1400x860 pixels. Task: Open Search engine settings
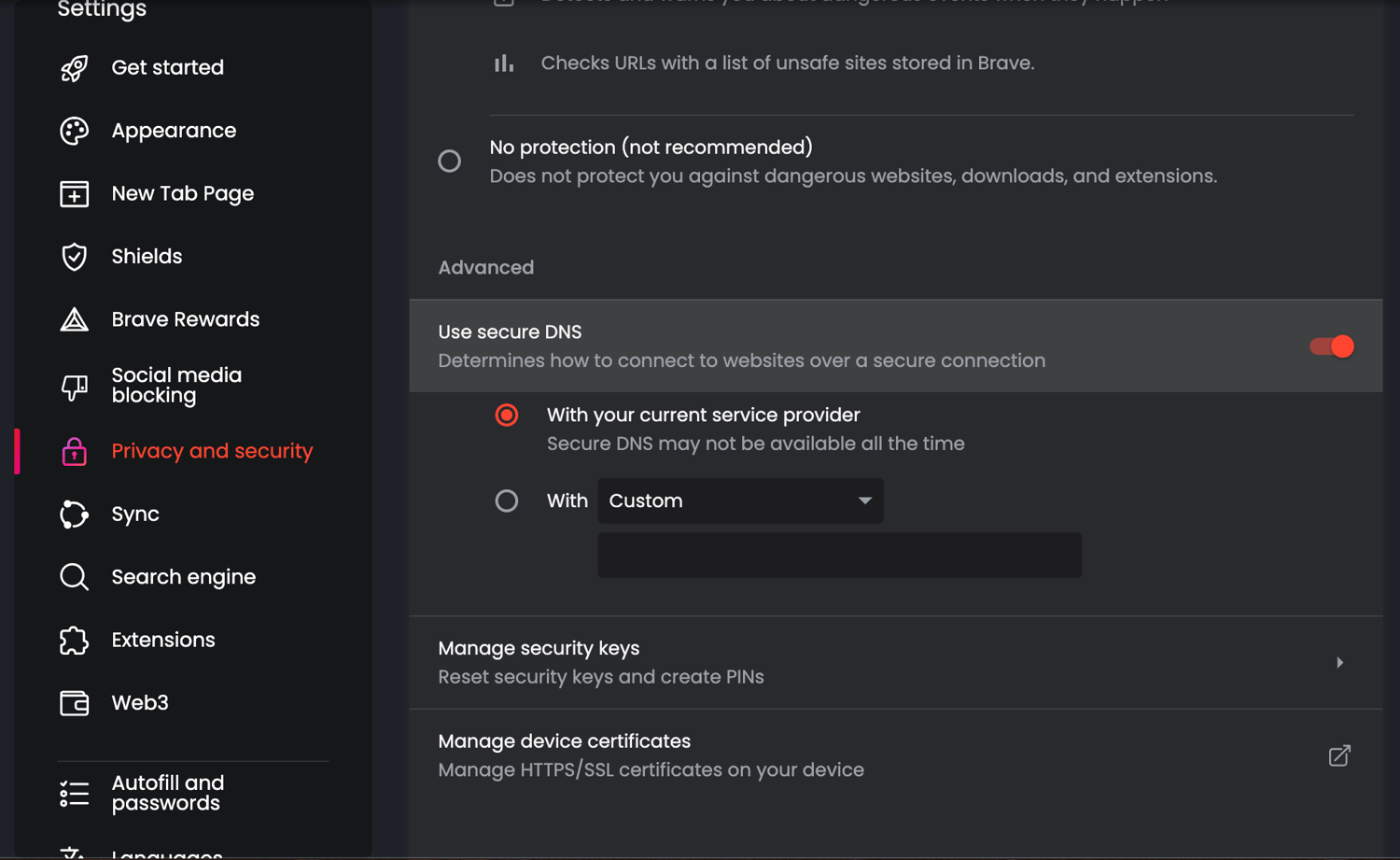tap(184, 577)
